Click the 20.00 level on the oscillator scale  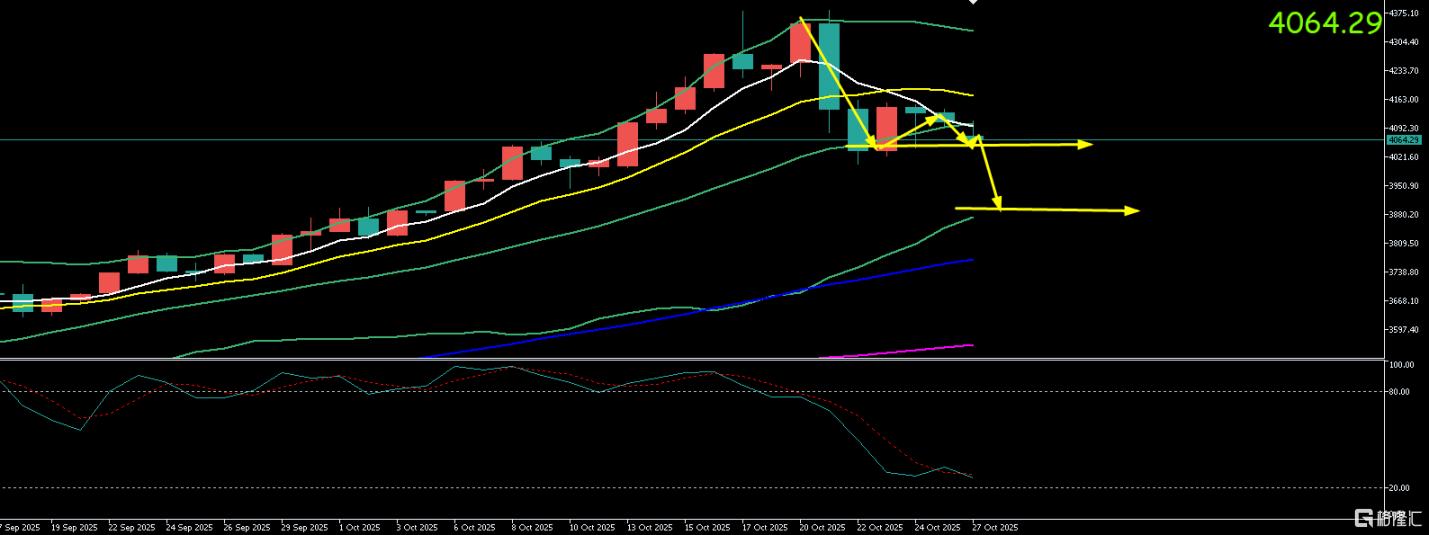click(x=1399, y=488)
